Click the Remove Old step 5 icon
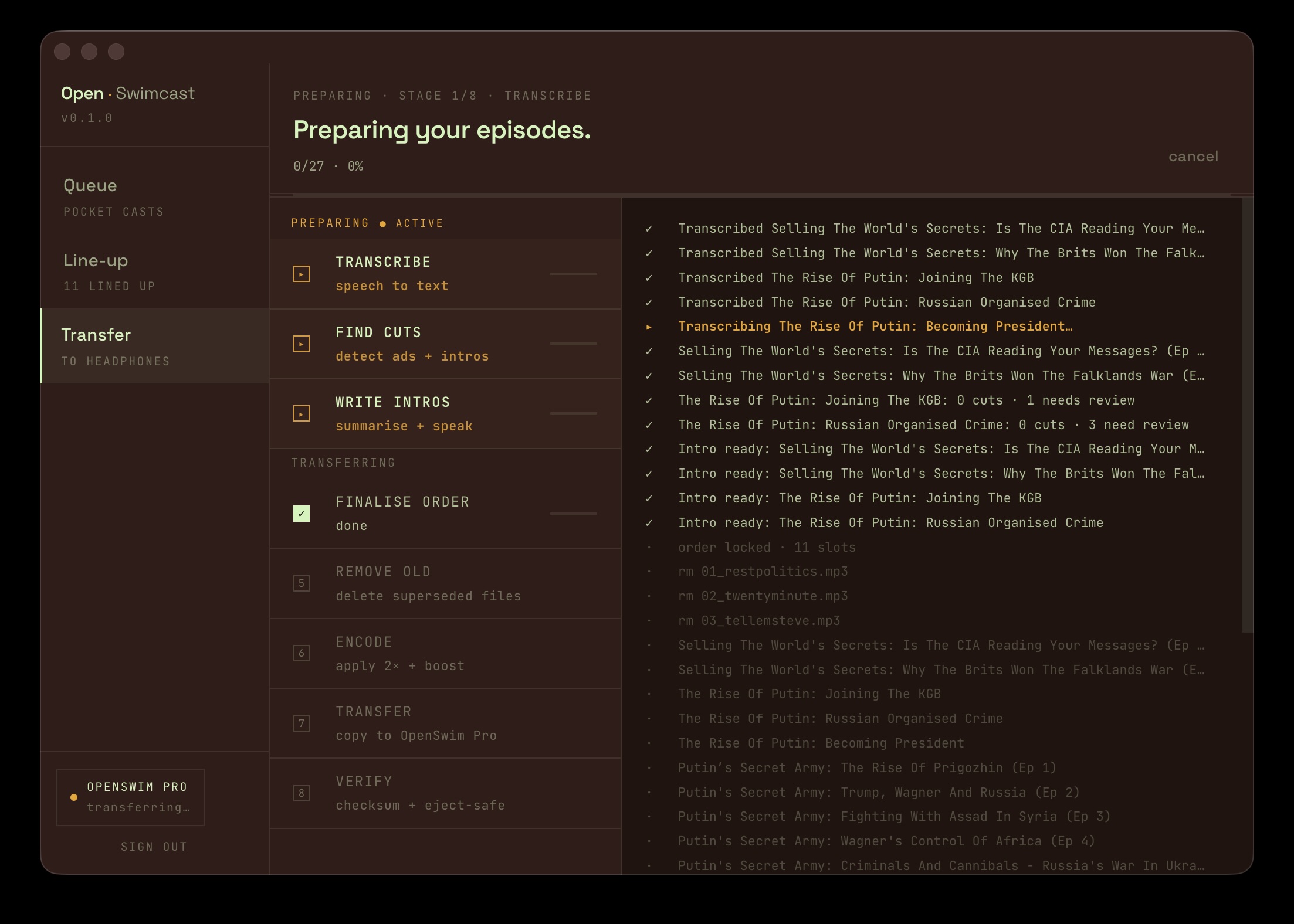Image resolution: width=1294 pixels, height=924 pixels. tap(302, 583)
